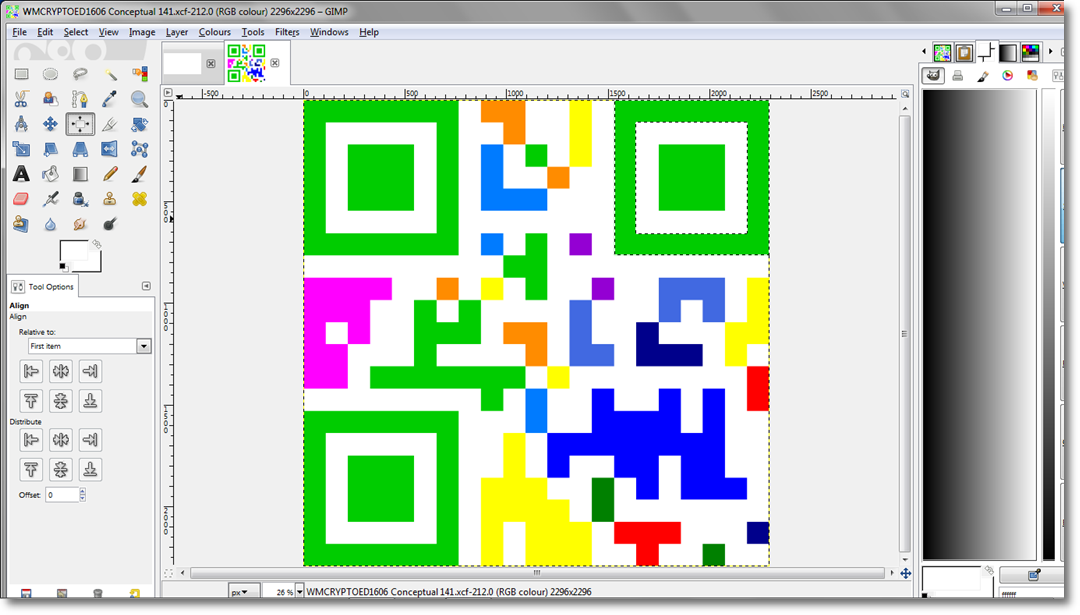Open the Tool Options tab configuration menu
Viewport: 1080px width, 615px height.
click(x=146, y=286)
